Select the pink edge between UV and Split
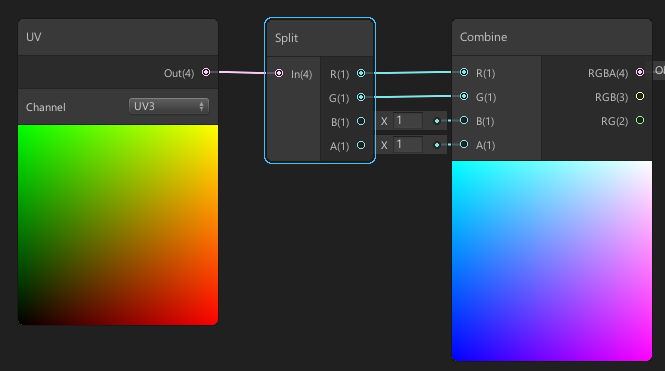Viewport: 665px width, 371px height. (x=242, y=73)
